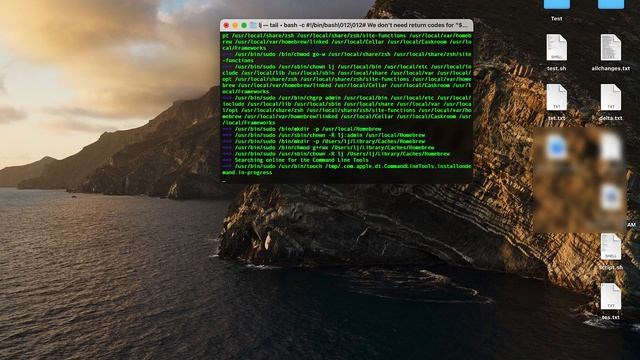Image resolution: width=640 pixels, height=360 pixels.
Task: Select the TXT file icon beside delta.txt
Action: tap(556, 98)
